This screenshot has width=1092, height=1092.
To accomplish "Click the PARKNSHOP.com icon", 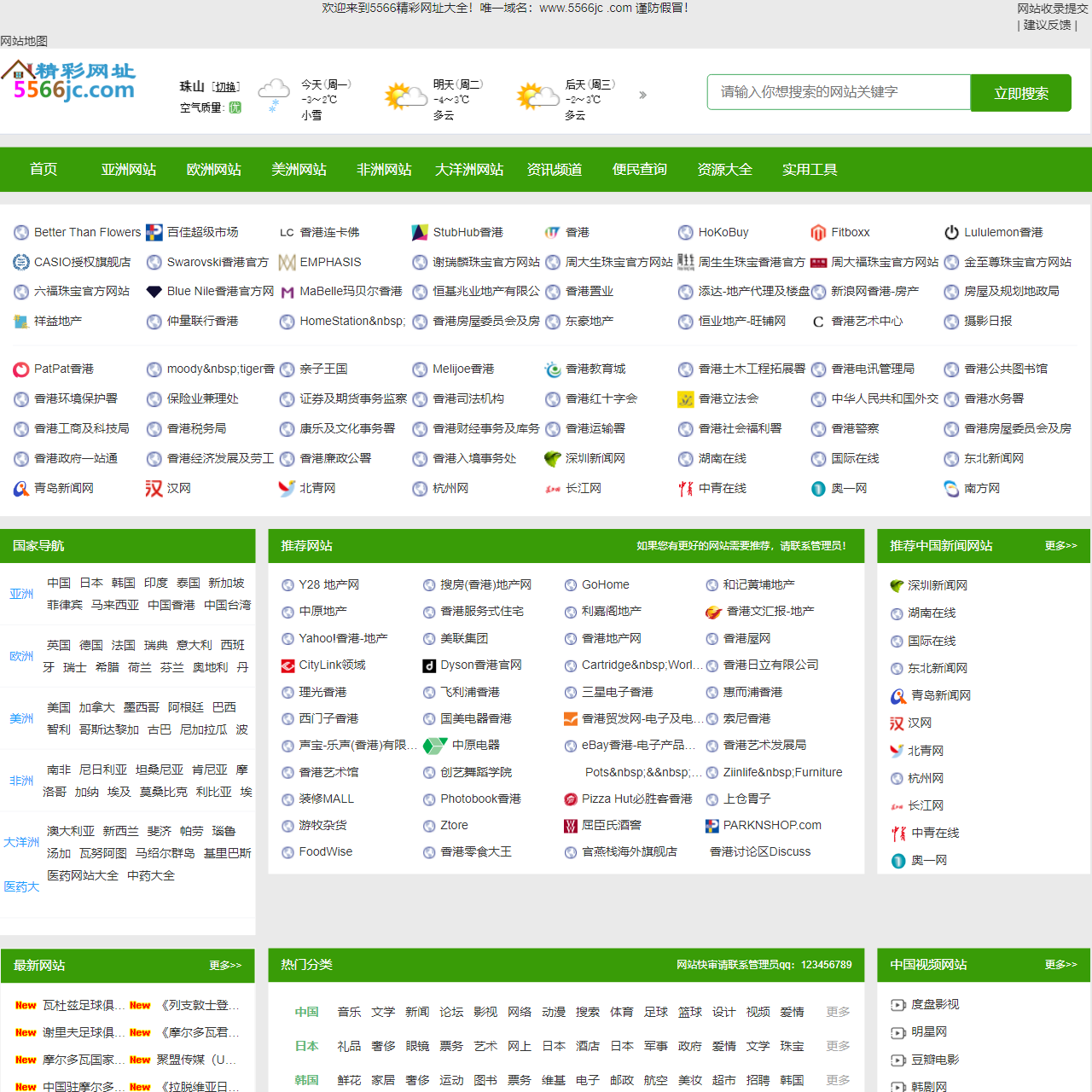I will pyautogui.click(x=712, y=826).
